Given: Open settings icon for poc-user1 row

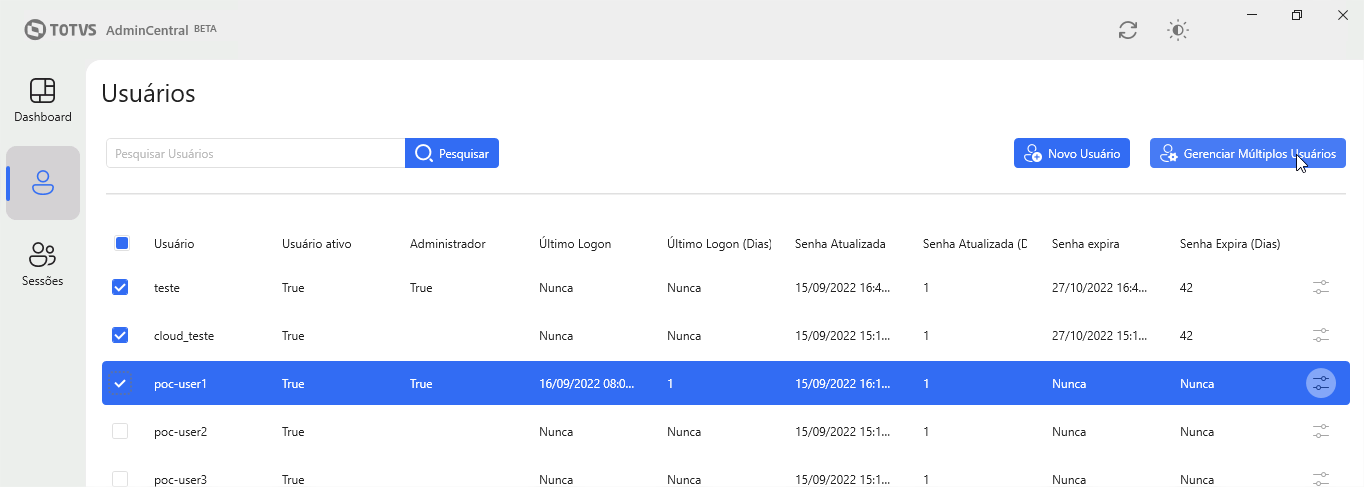Looking at the screenshot, I should (x=1321, y=383).
